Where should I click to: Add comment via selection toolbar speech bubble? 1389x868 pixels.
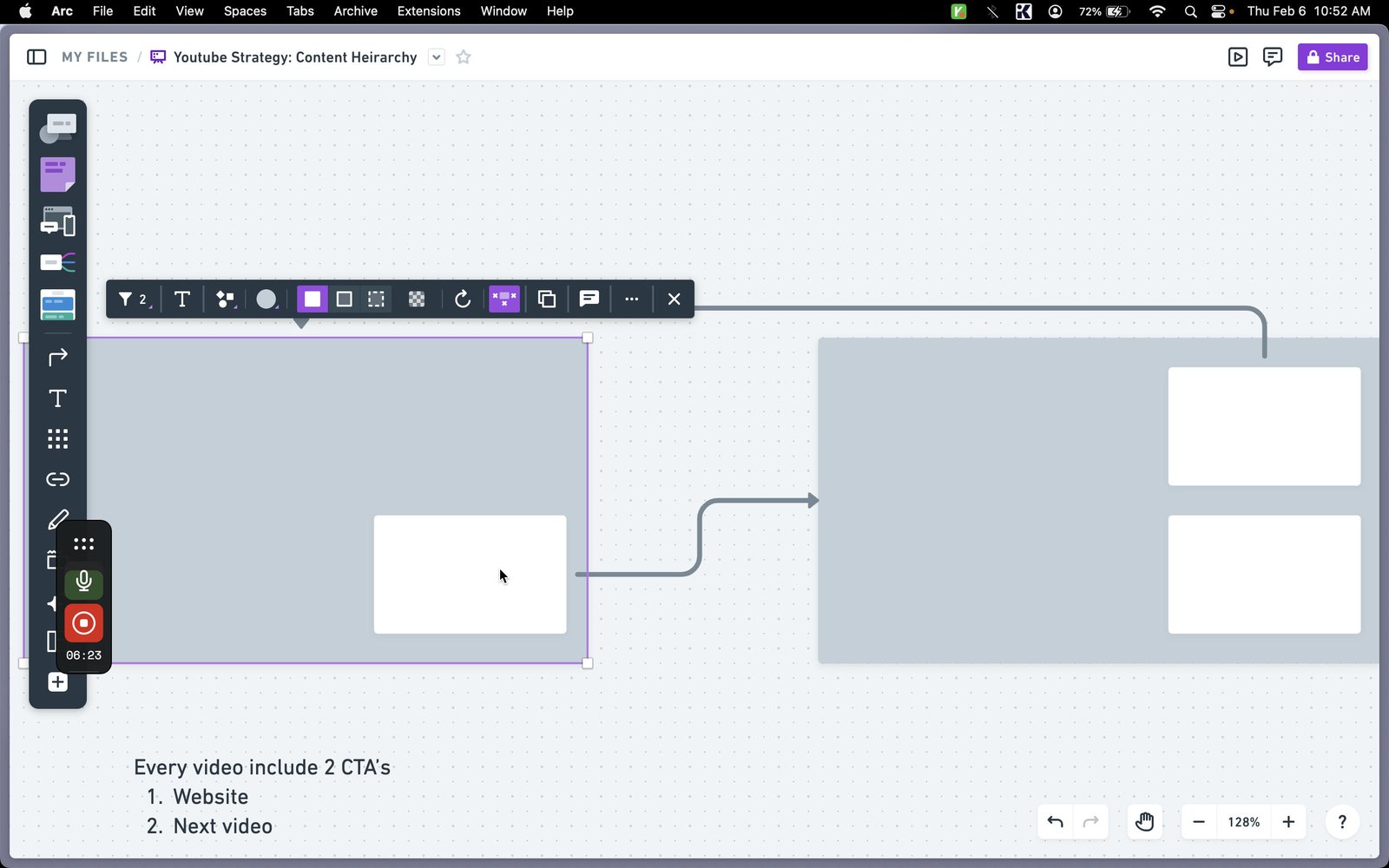(x=589, y=299)
